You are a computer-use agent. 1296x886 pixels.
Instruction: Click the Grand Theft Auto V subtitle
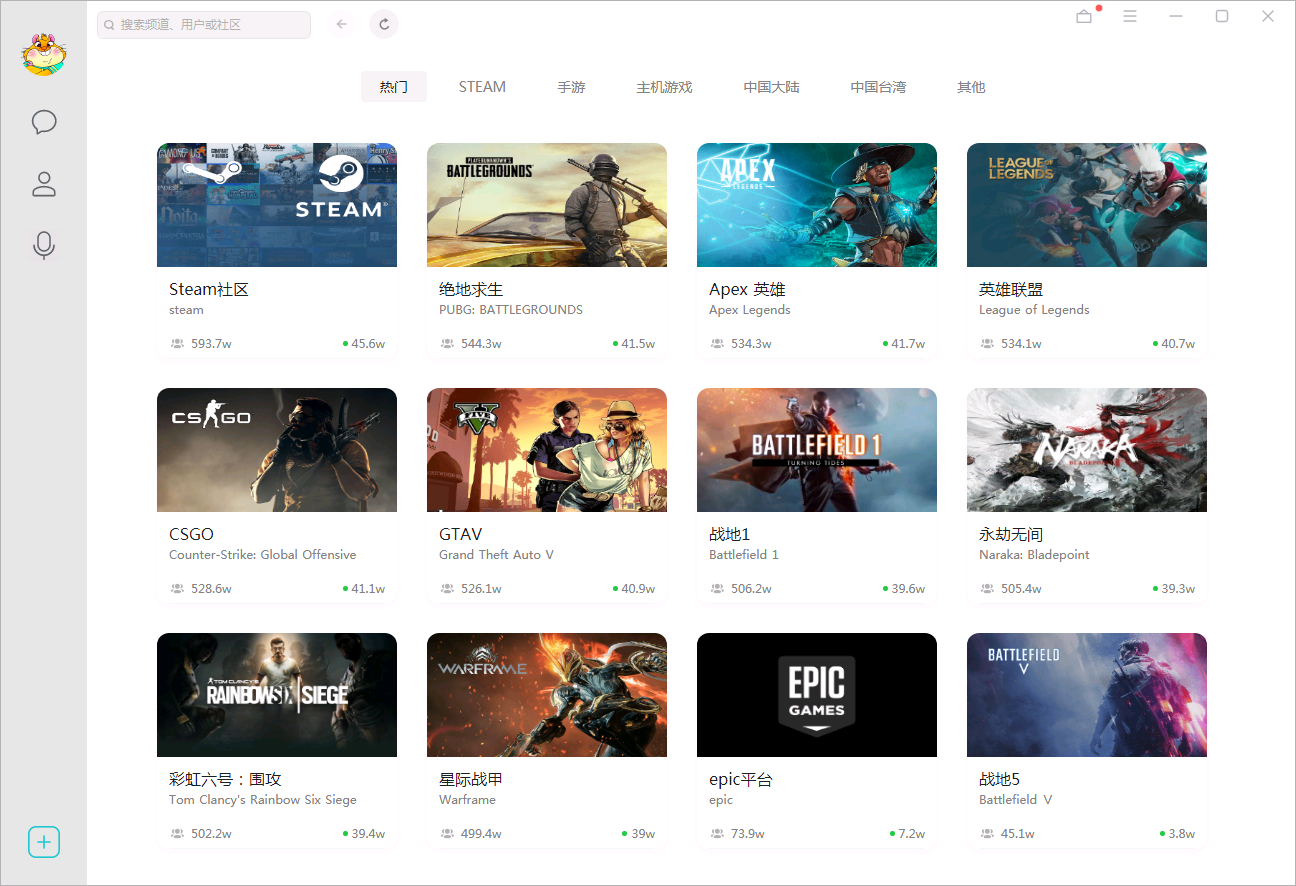[x=496, y=555]
